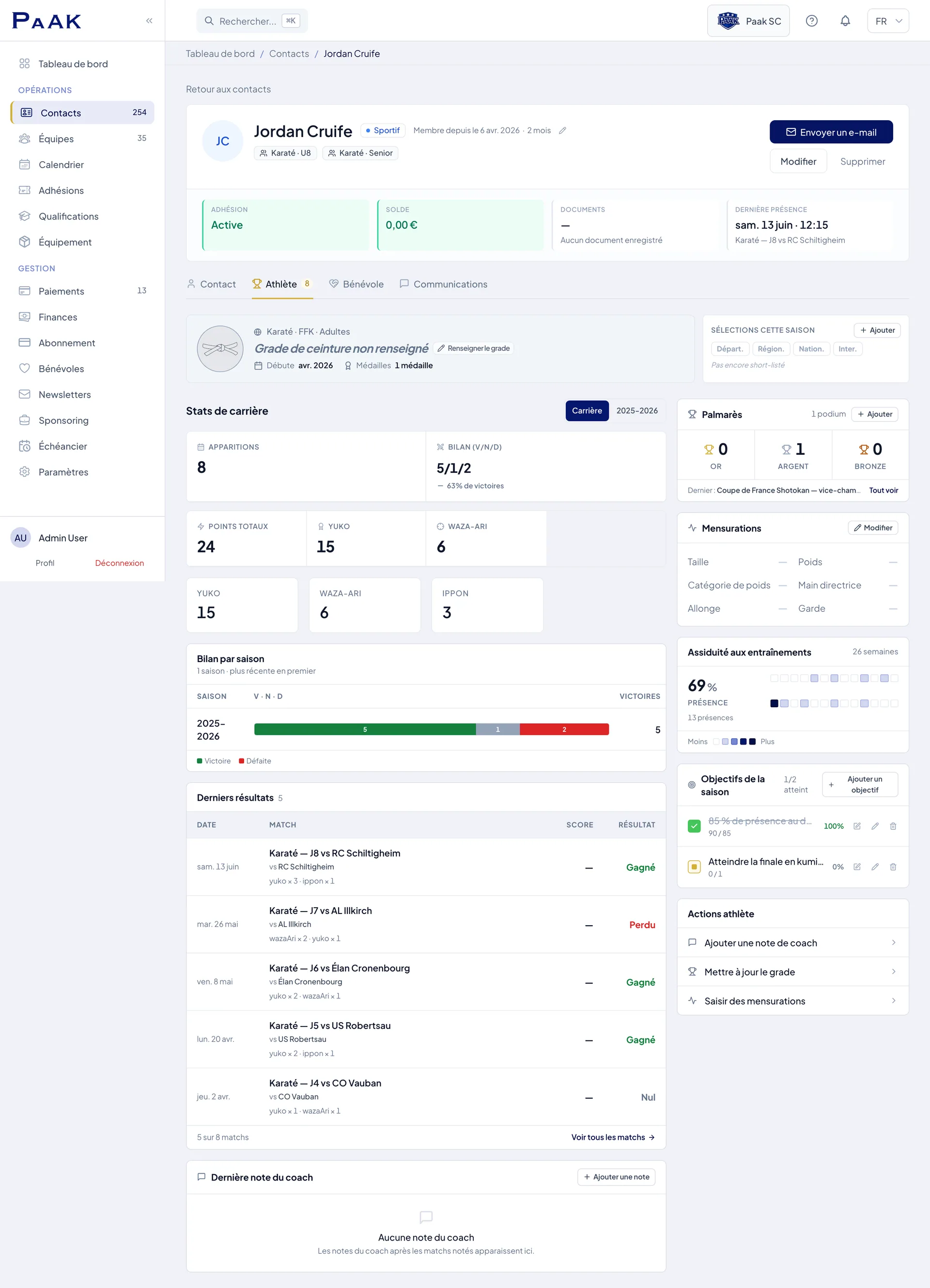Click Envoyer un e-mail button
930x1288 pixels.
[x=831, y=132]
